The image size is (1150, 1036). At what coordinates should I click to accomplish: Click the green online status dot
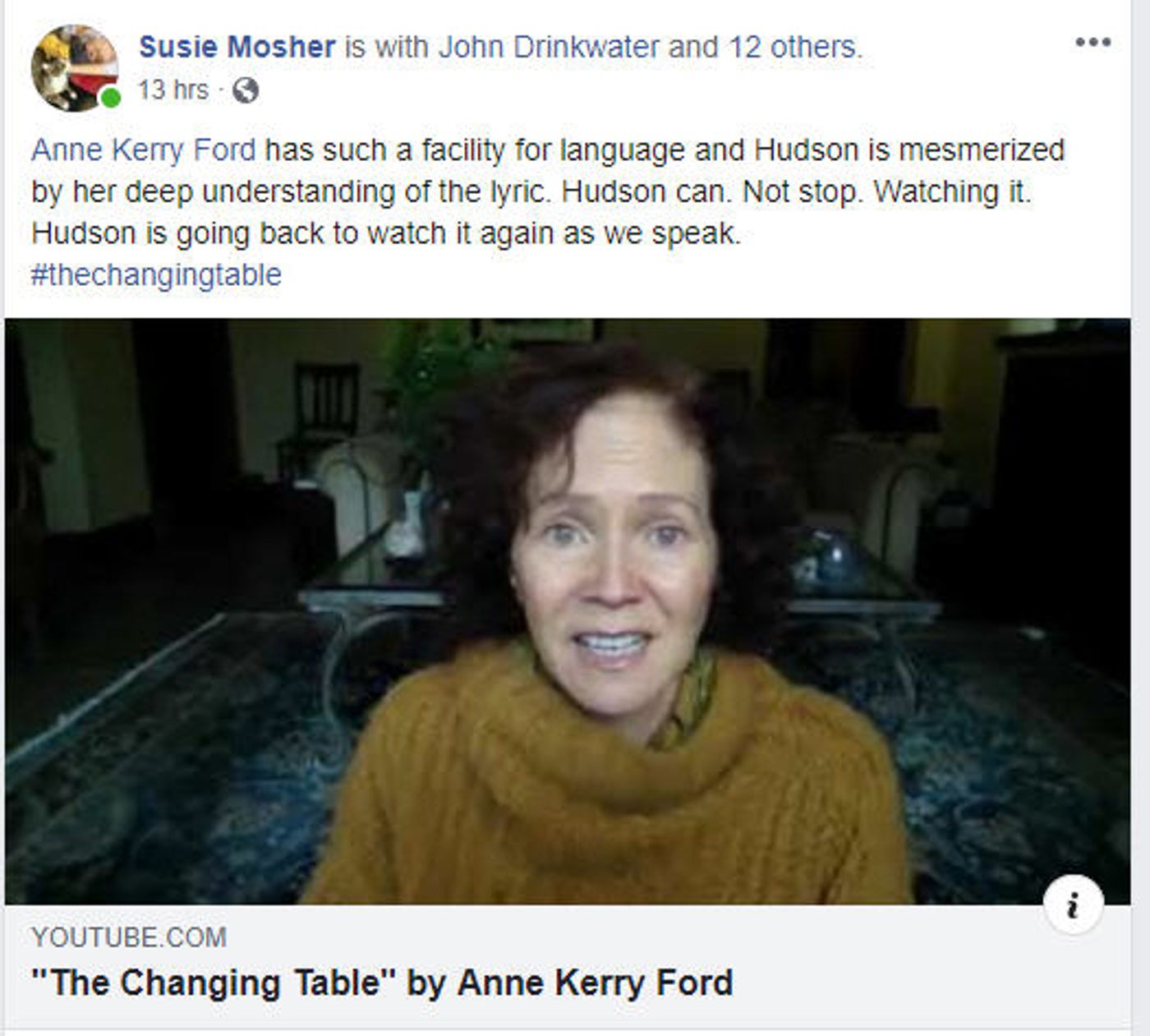point(111,98)
